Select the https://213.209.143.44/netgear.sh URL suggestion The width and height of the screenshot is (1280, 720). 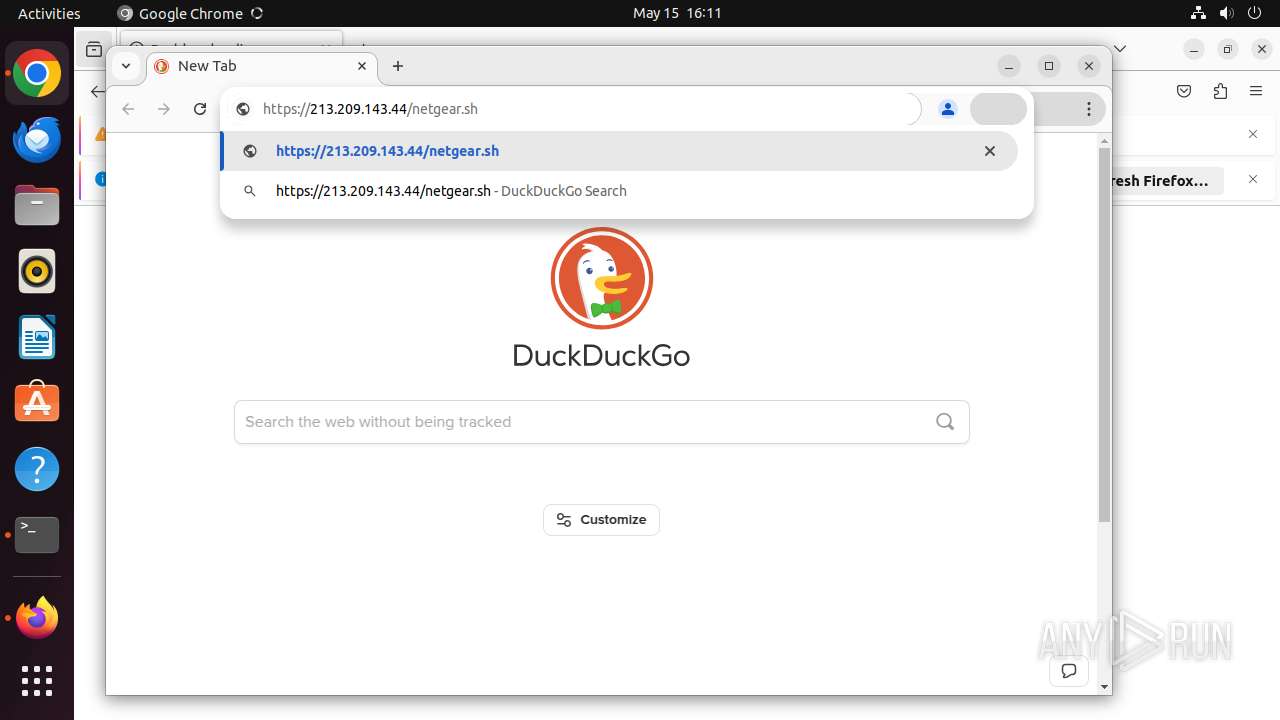619,151
